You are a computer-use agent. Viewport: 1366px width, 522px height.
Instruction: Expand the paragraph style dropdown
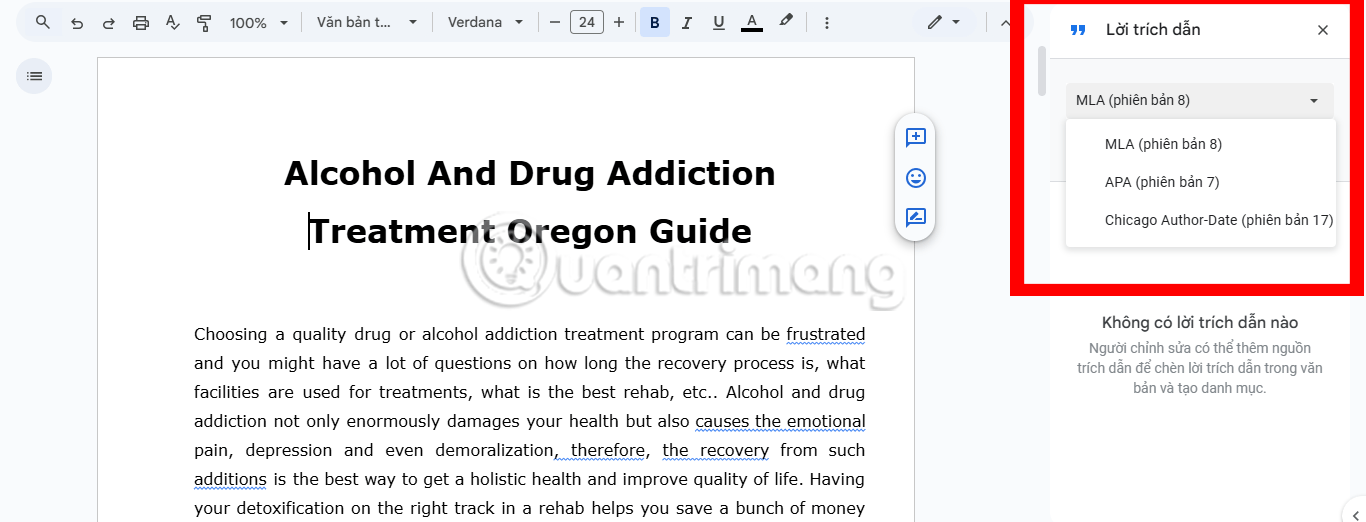(x=367, y=22)
